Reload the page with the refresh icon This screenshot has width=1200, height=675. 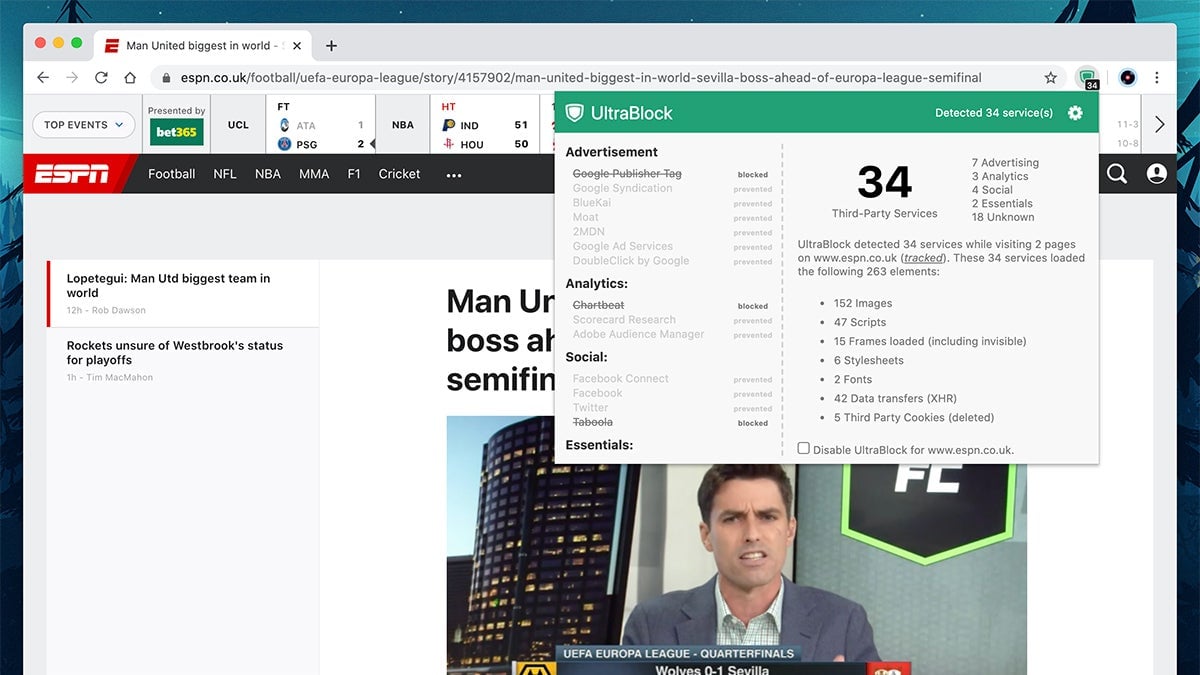pyautogui.click(x=101, y=77)
